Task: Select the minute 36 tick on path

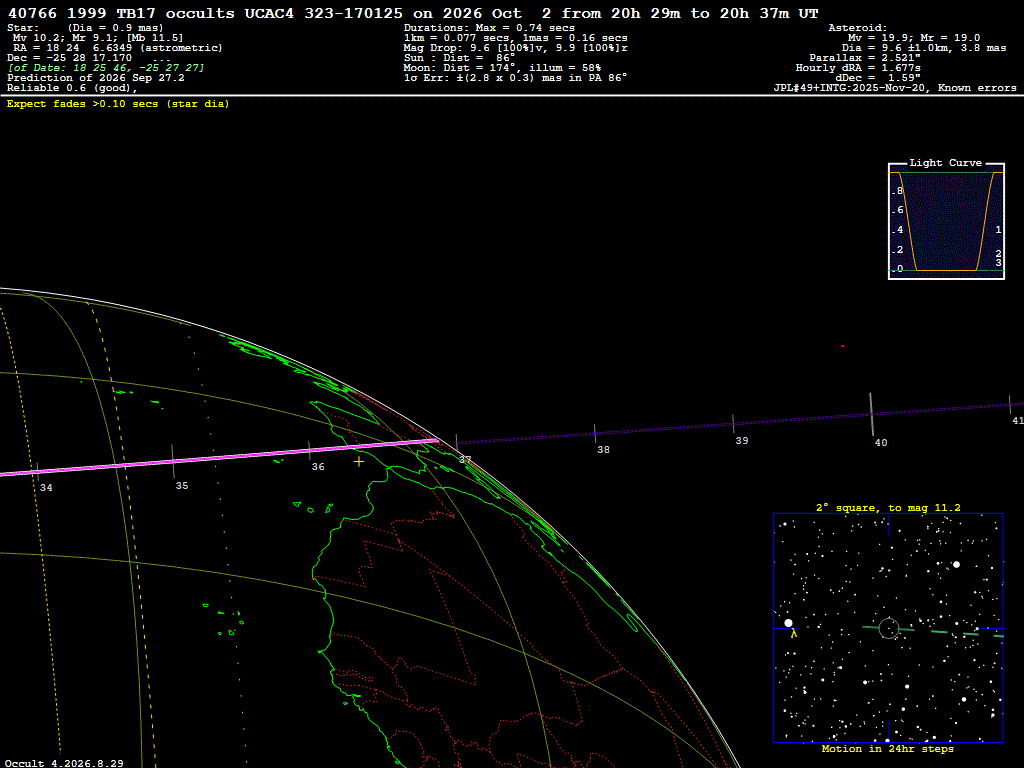Action: (x=310, y=451)
